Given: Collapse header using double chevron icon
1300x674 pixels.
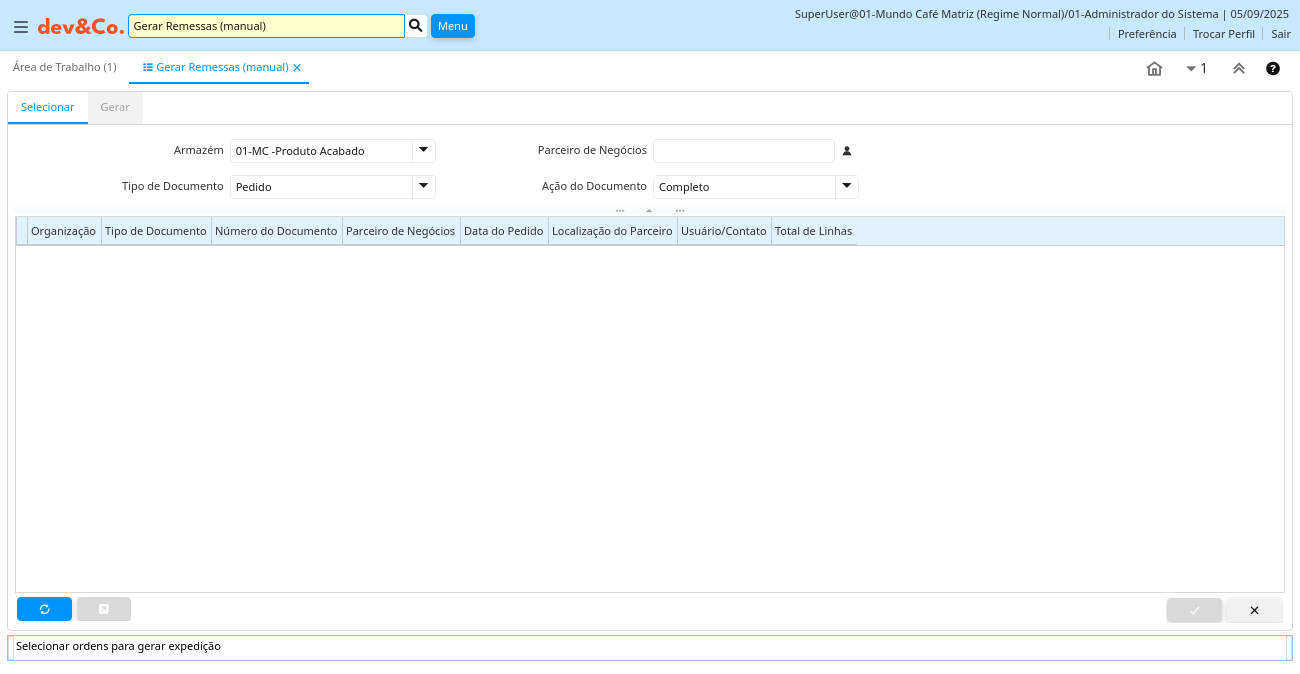Looking at the screenshot, I should [x=1238, y=69].
